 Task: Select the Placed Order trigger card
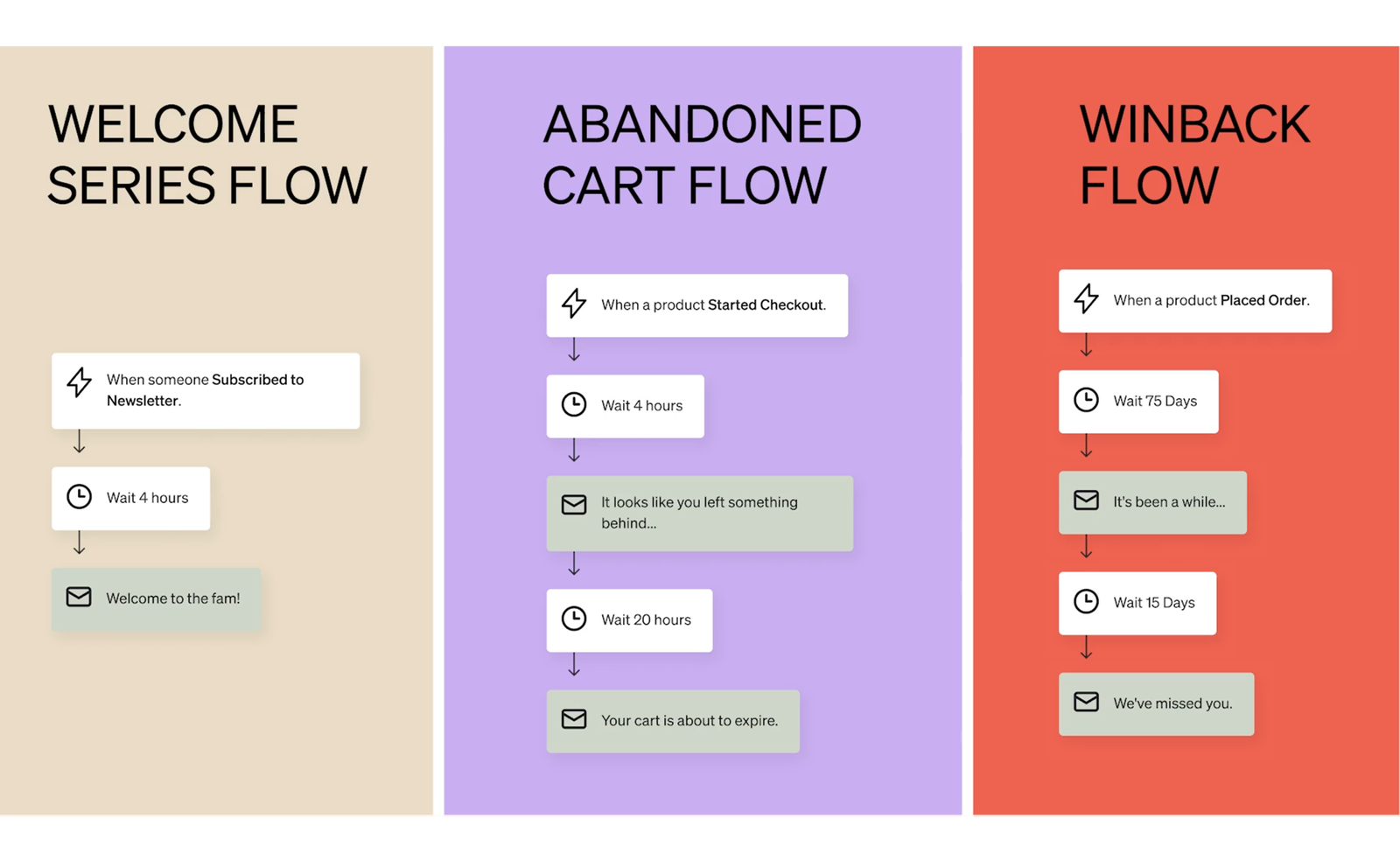coord(1194,301)
